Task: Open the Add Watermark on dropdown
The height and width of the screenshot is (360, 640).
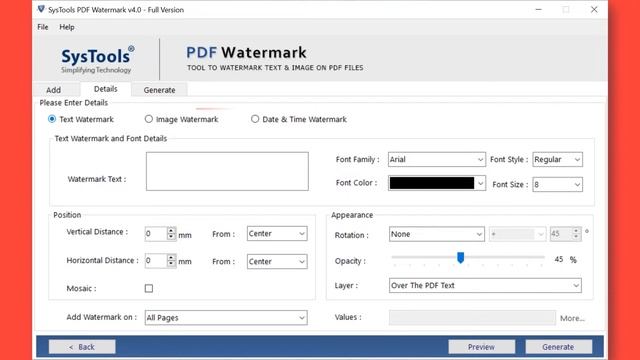Action: click(x=226, y=318)
